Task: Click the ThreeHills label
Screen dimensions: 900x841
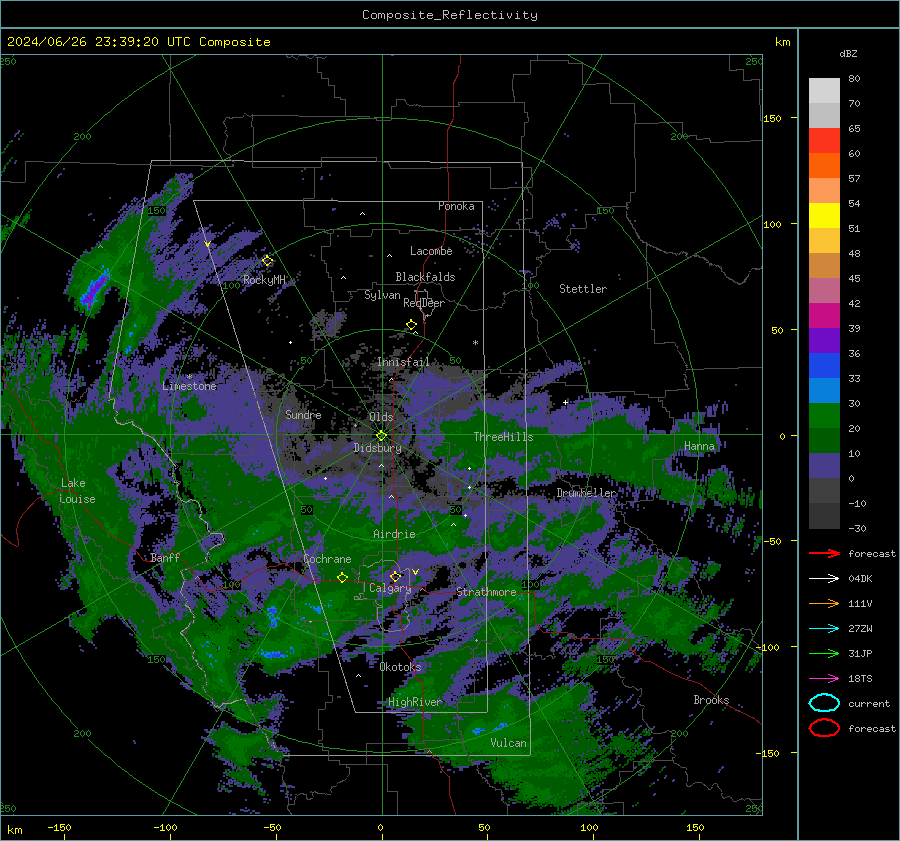Action: pos(503,437)
